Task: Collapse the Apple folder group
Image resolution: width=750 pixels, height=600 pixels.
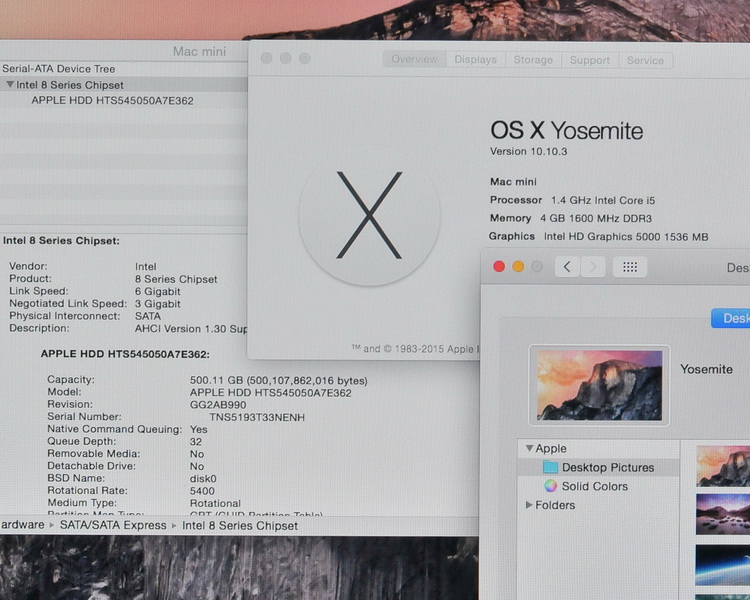Action: click(x=529, y=448)
